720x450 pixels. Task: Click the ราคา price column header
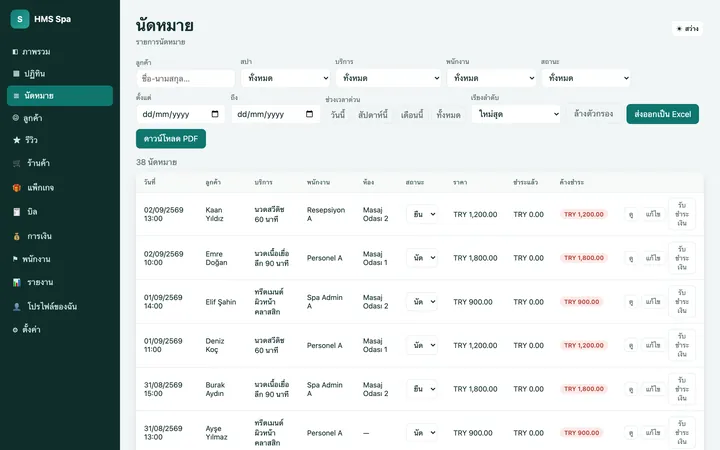[460, 182]
